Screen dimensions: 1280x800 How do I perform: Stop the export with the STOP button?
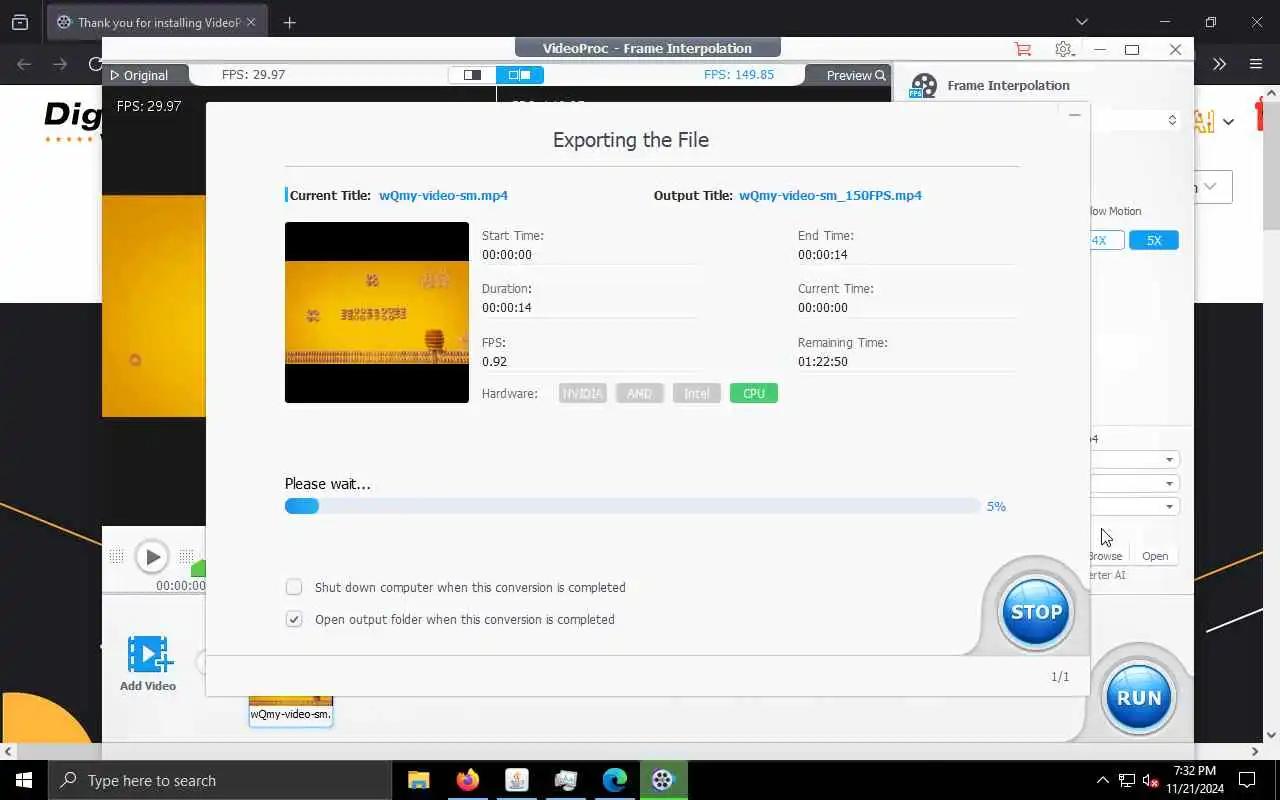pyautogui.click(x=1036, y=612)
